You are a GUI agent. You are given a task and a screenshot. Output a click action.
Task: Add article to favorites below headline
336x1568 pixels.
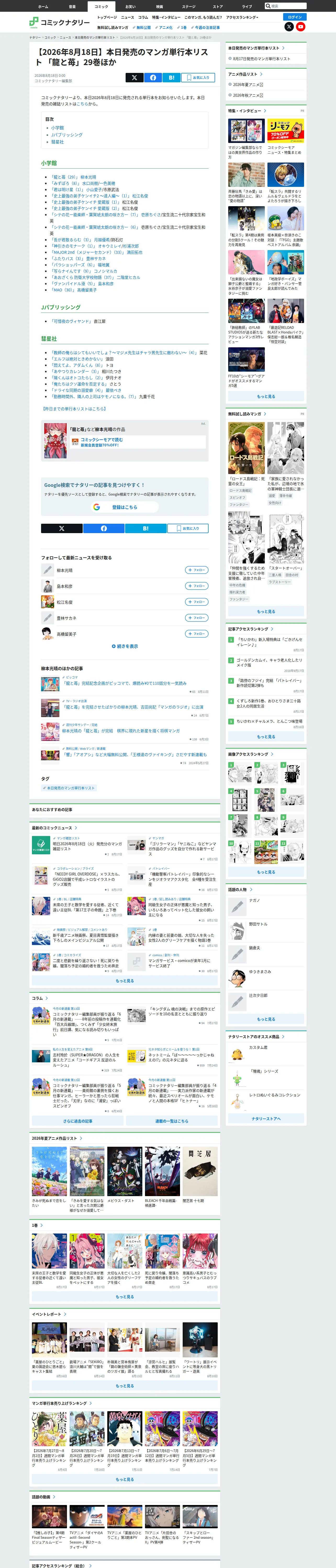[198, 77]
